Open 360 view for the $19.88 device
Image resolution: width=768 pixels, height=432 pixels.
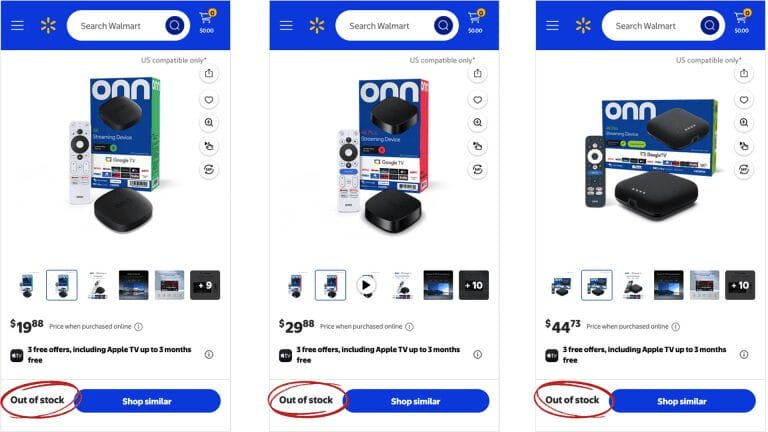[209, 169]
